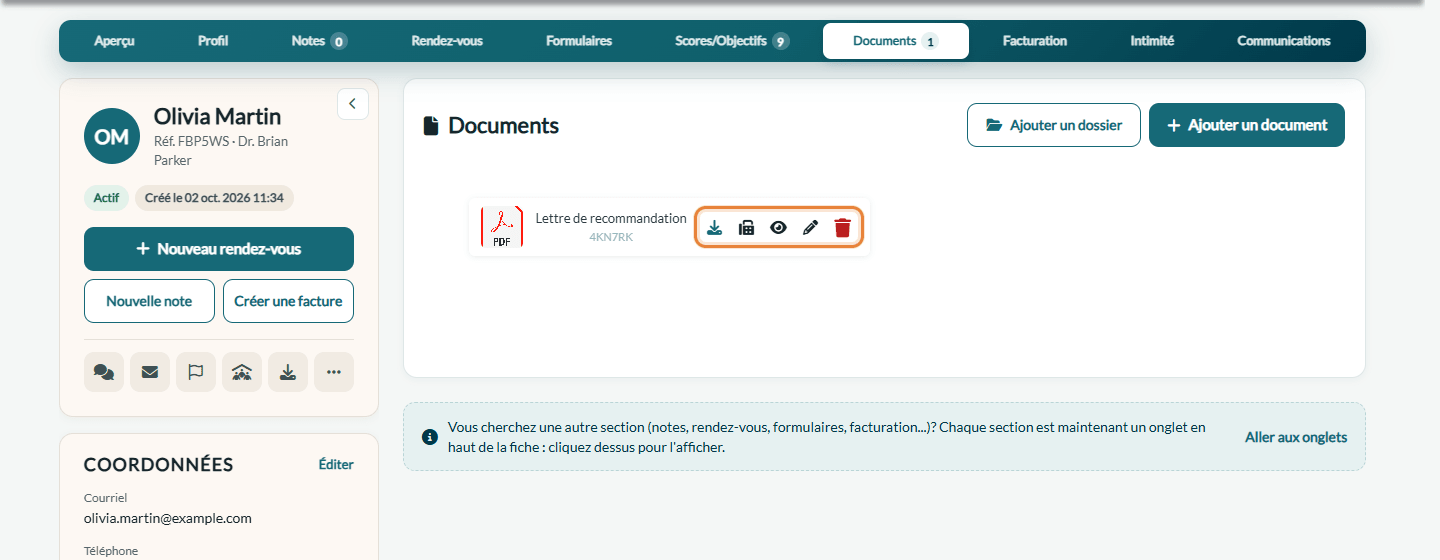This screenshot has width=1440, height=560.
Task: Go to Communications tab
Action: point(1284,41)
